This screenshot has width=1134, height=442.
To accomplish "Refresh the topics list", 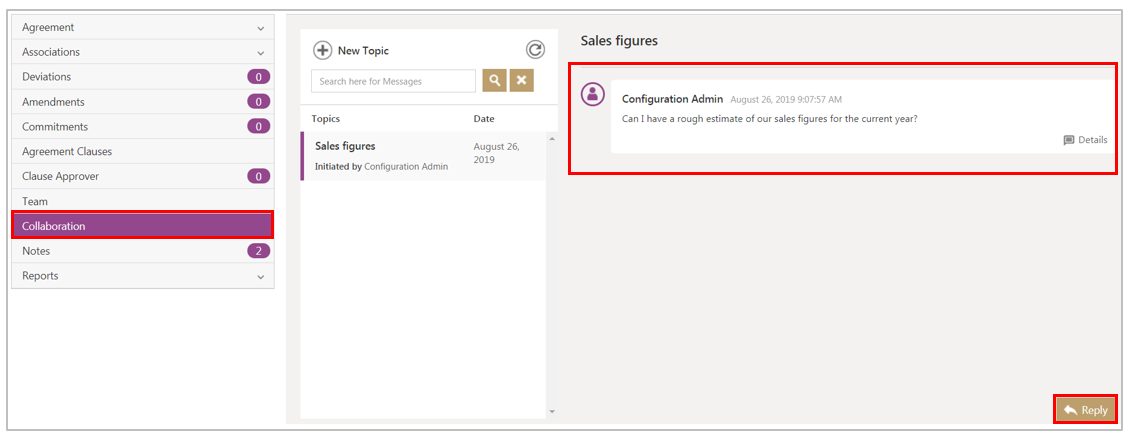I will click(535, 50).
